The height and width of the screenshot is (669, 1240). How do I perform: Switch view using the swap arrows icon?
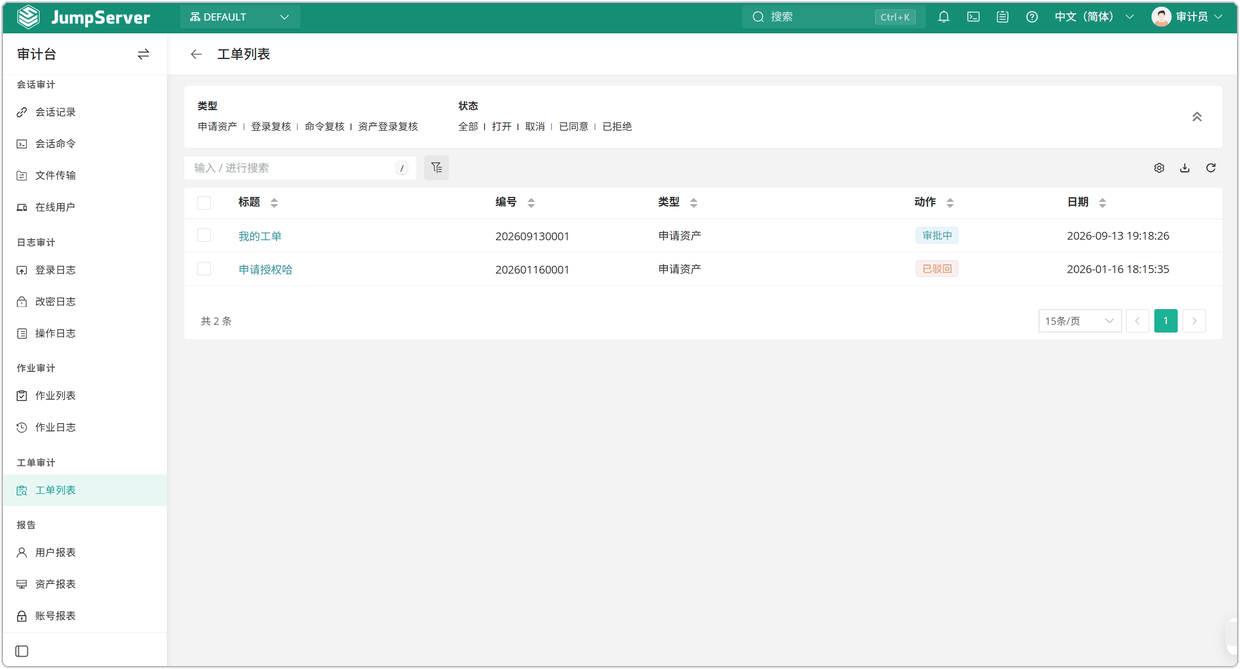[x=143, y=54]
